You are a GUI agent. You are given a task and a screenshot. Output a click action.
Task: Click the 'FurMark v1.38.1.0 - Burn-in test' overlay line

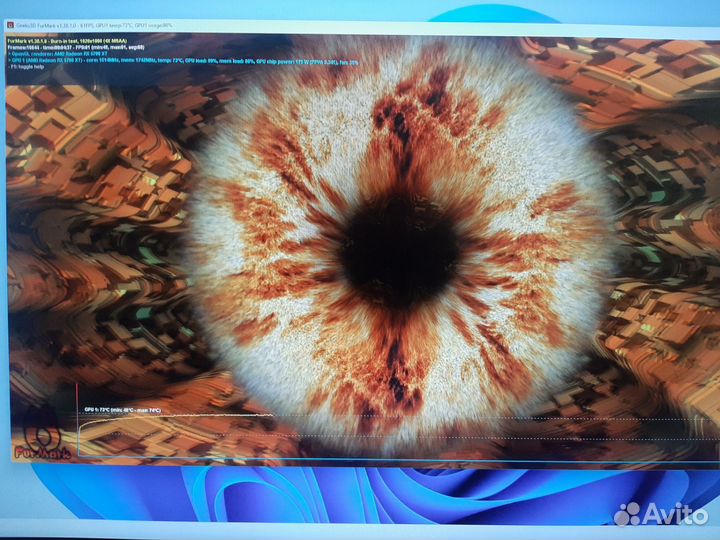coord(68,41)
